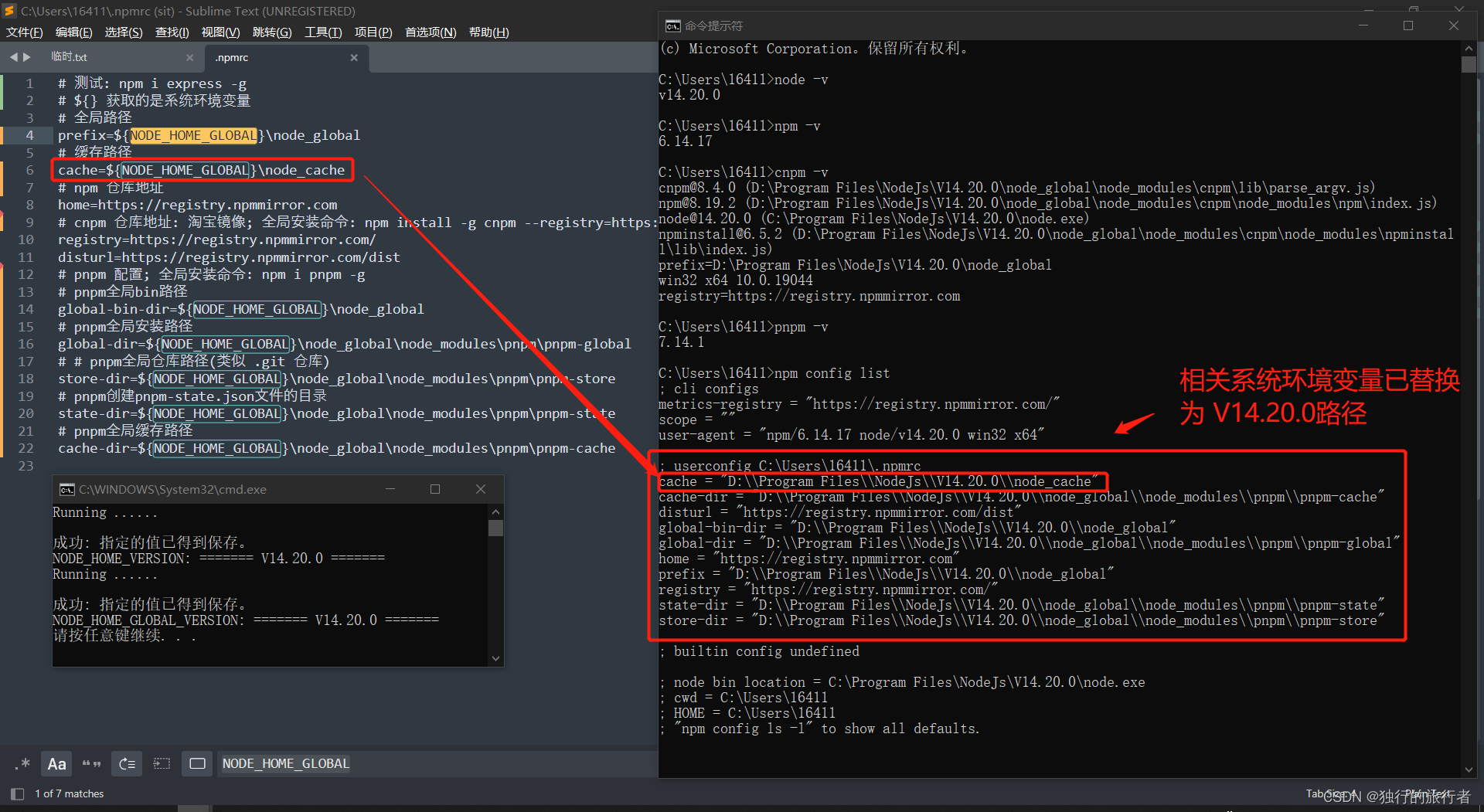Click scroll-up arrow in 命令提示符 window
Image resolution: width=1484 pixels, height=812 pixels.
click(1469, 48)
